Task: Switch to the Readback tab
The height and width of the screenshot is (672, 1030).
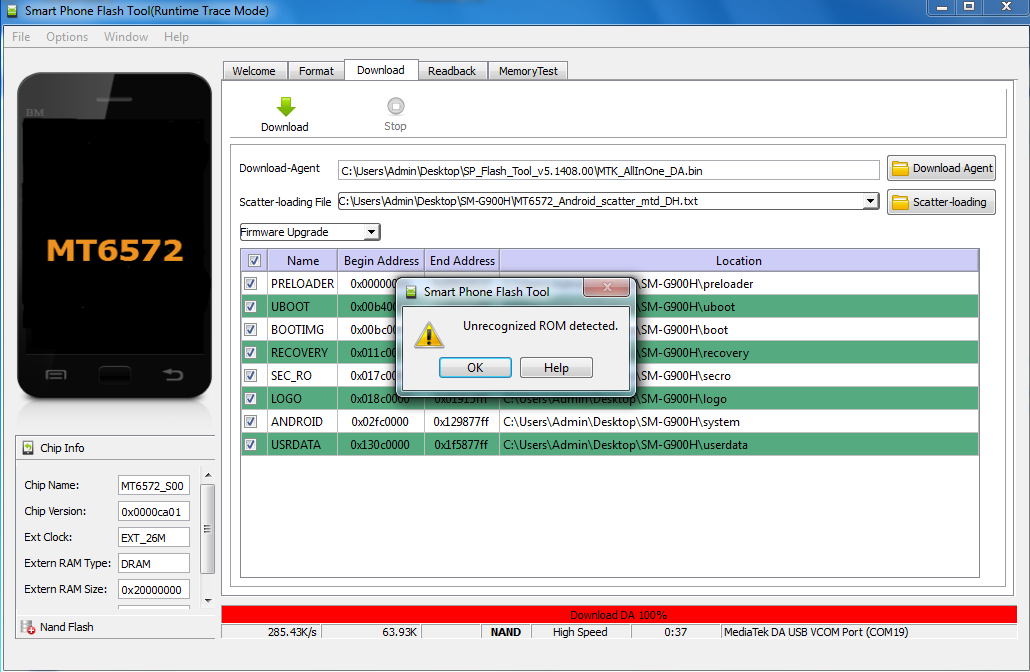Action: click(x=452, y=71)
